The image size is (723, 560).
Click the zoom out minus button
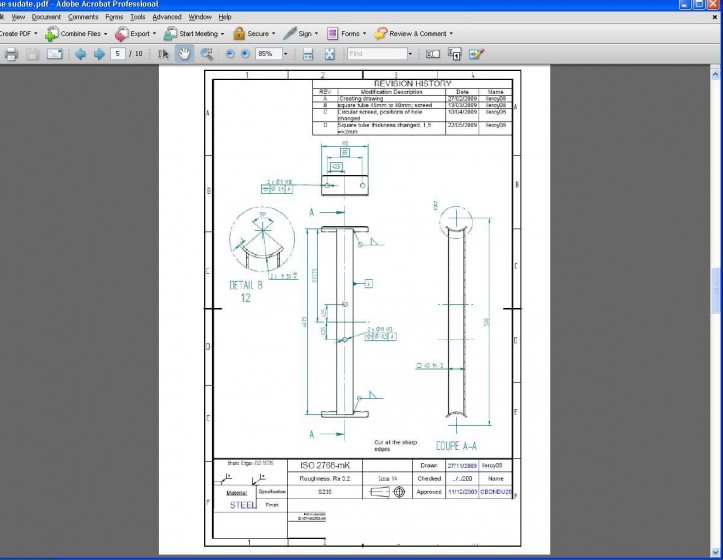tap(230, 54)
